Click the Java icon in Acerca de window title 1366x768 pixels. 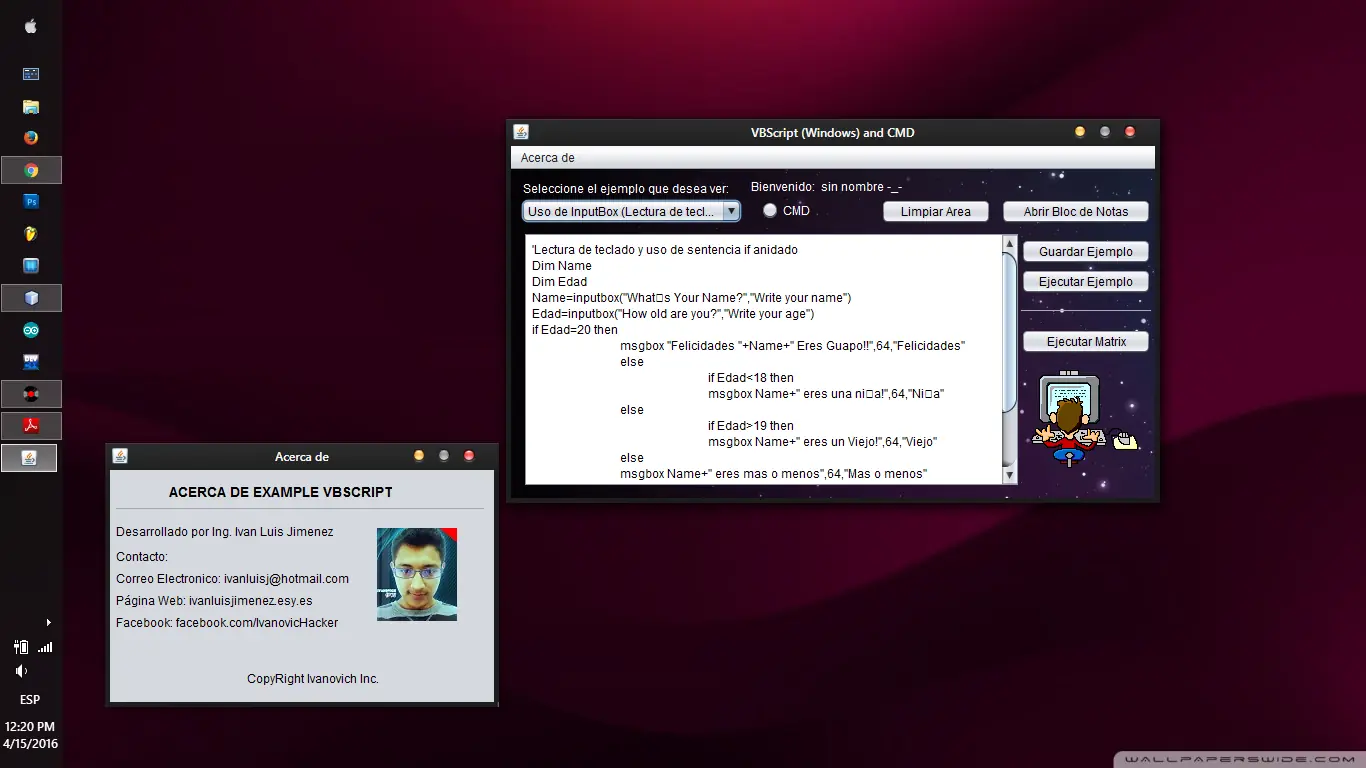[120, 456]
